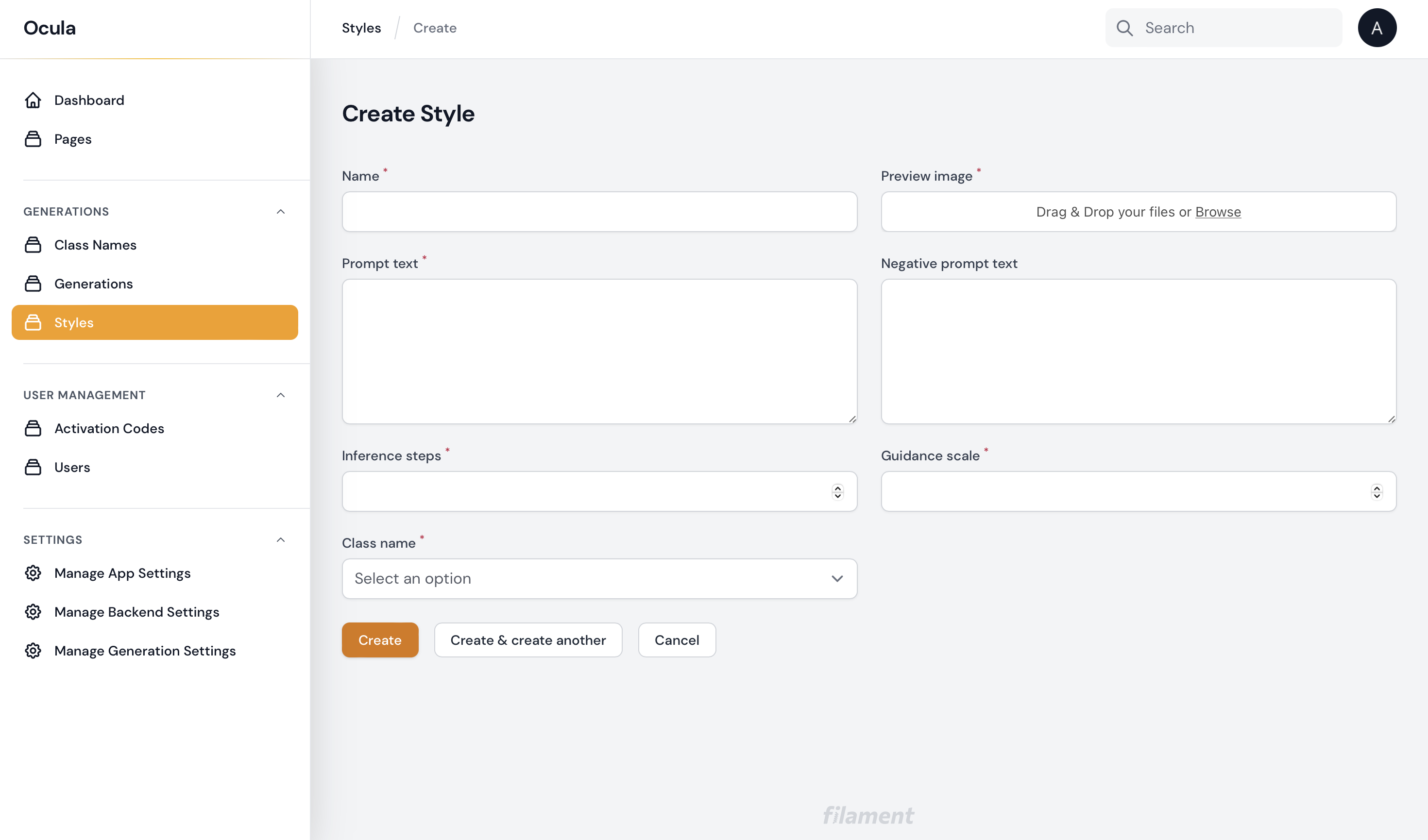Click the Ocula brand logo

coord(50,28)
